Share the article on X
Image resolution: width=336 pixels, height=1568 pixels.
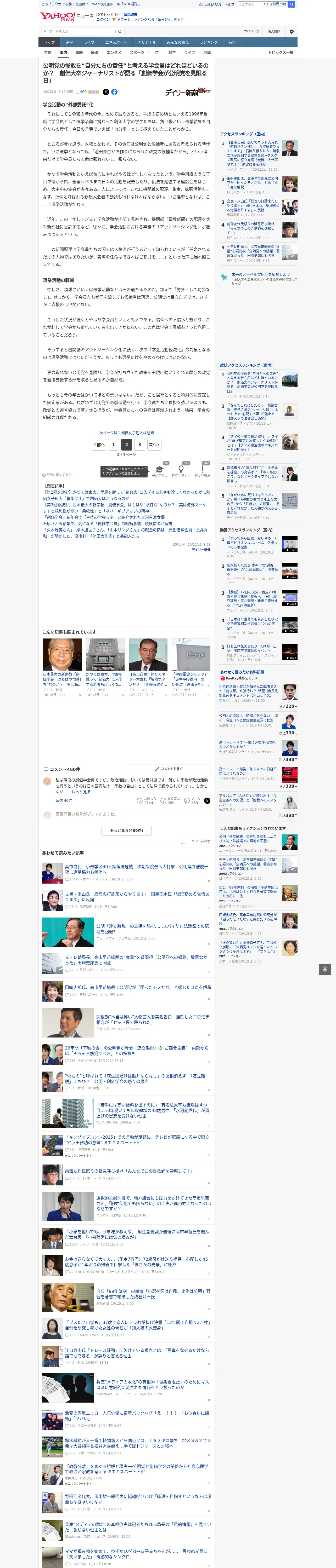click(x=105, y=92)
